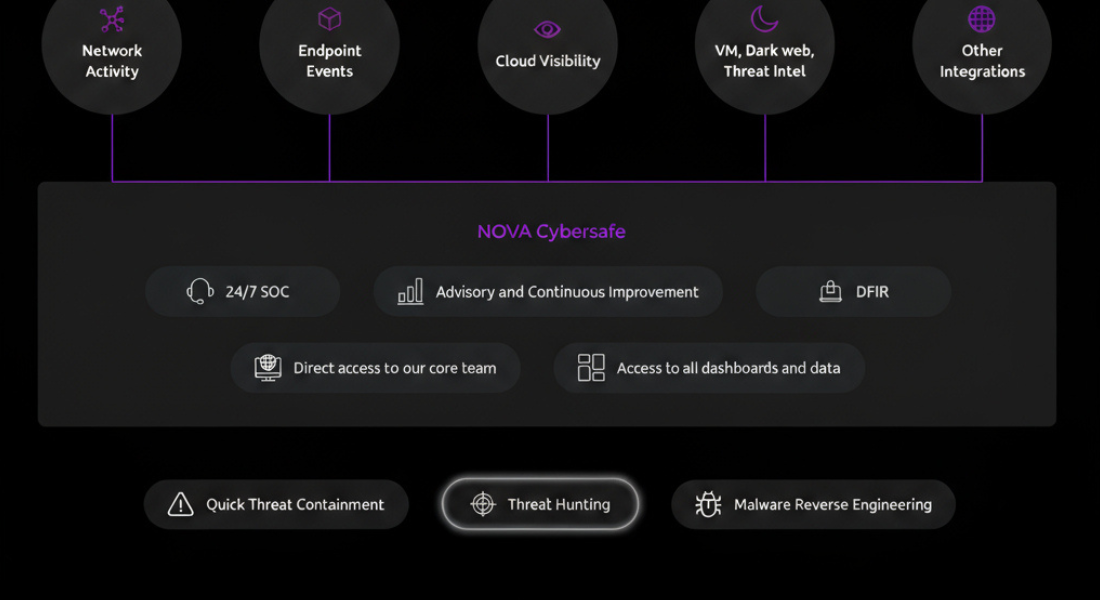Click the Malware bug icon

click(708, 505)
